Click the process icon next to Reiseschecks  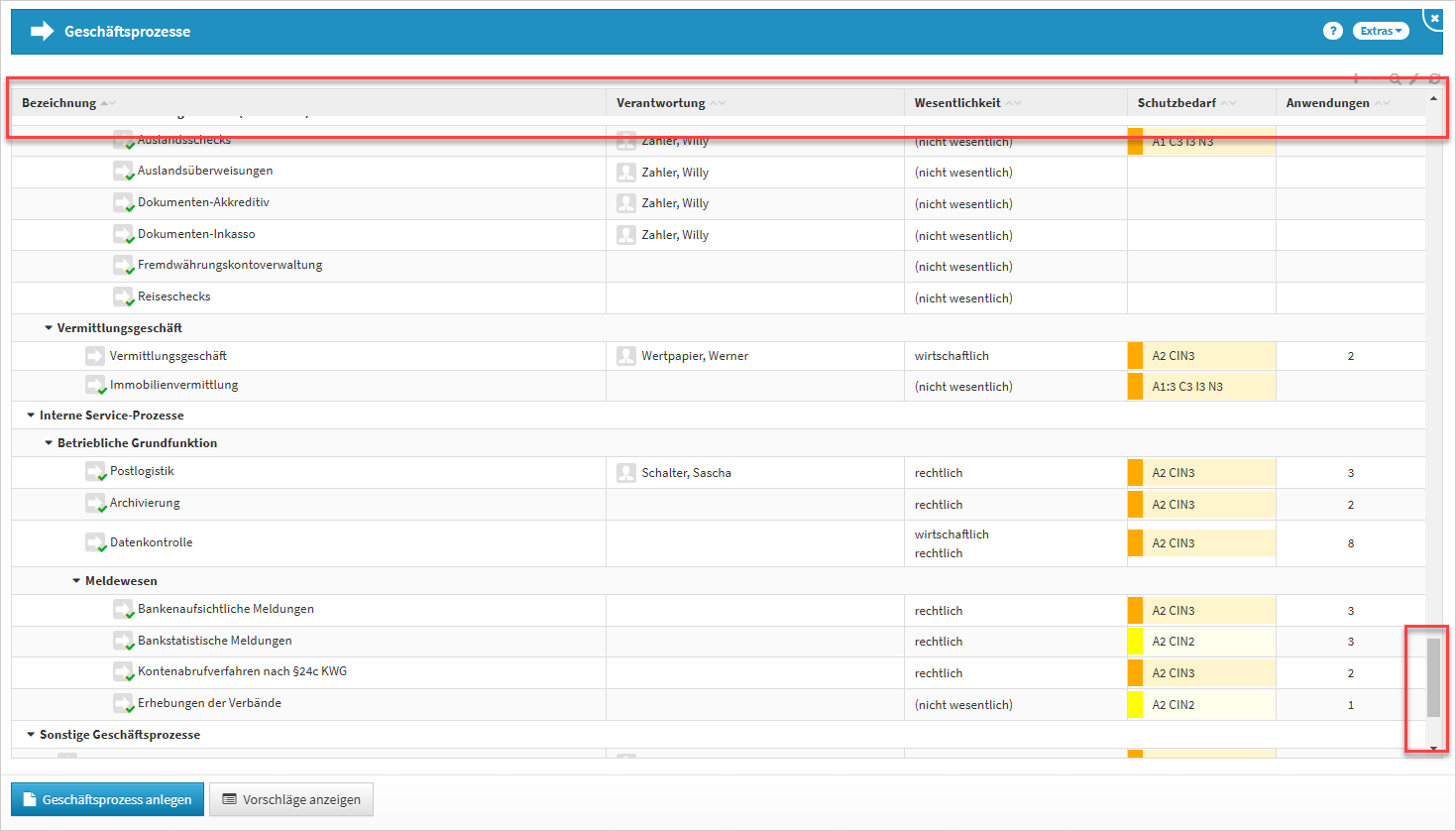point(123,297)
